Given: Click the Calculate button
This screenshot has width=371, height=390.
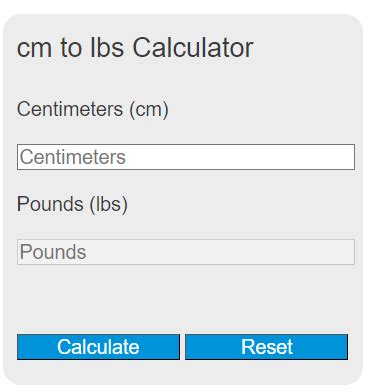Looking at the screenshot, I should (98, 347).
